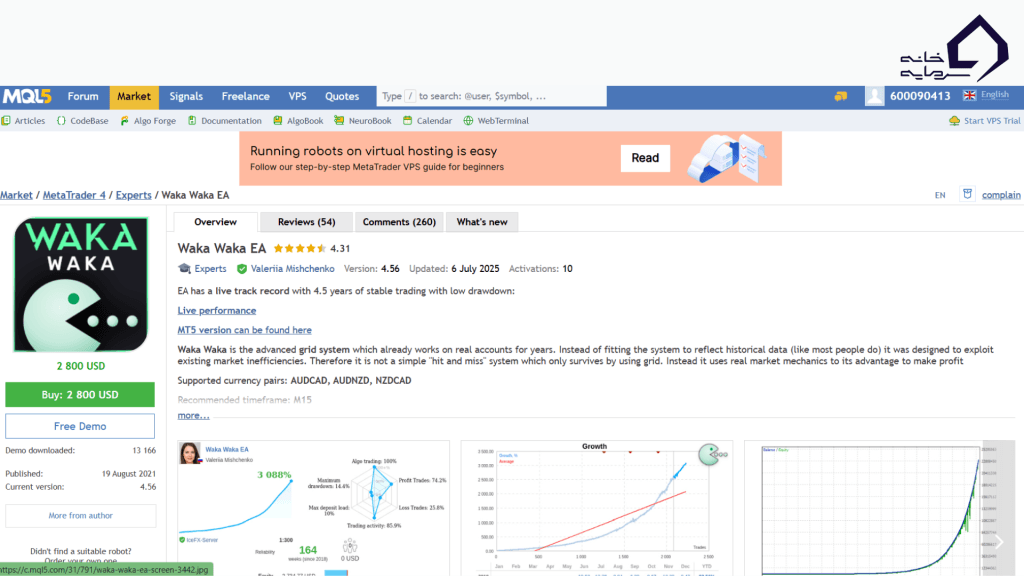Screen dimensions: 1024x576
Task: Select Signals in the top menu
Action: point(186,97)
